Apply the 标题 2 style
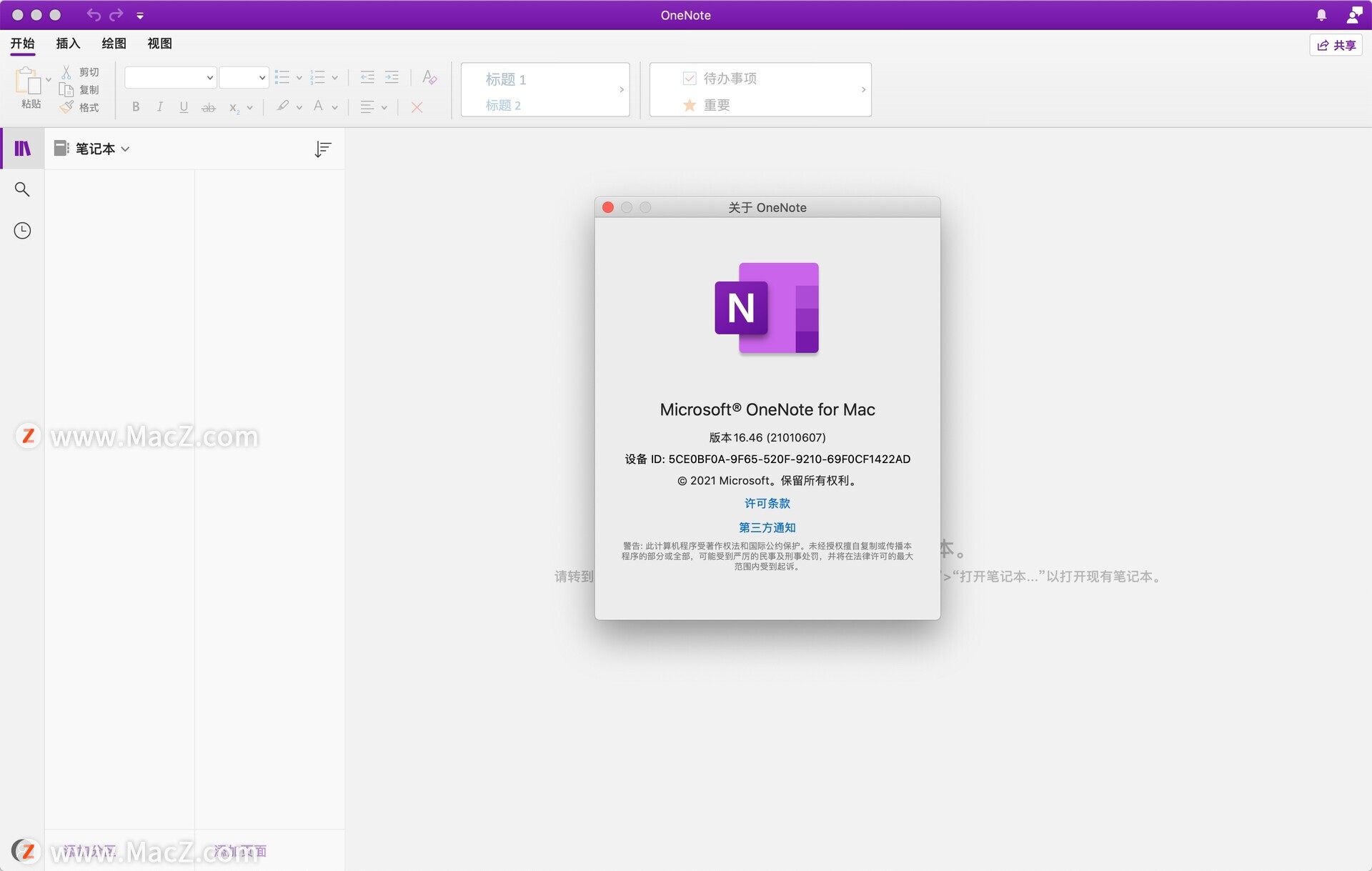 coord(503,106)
